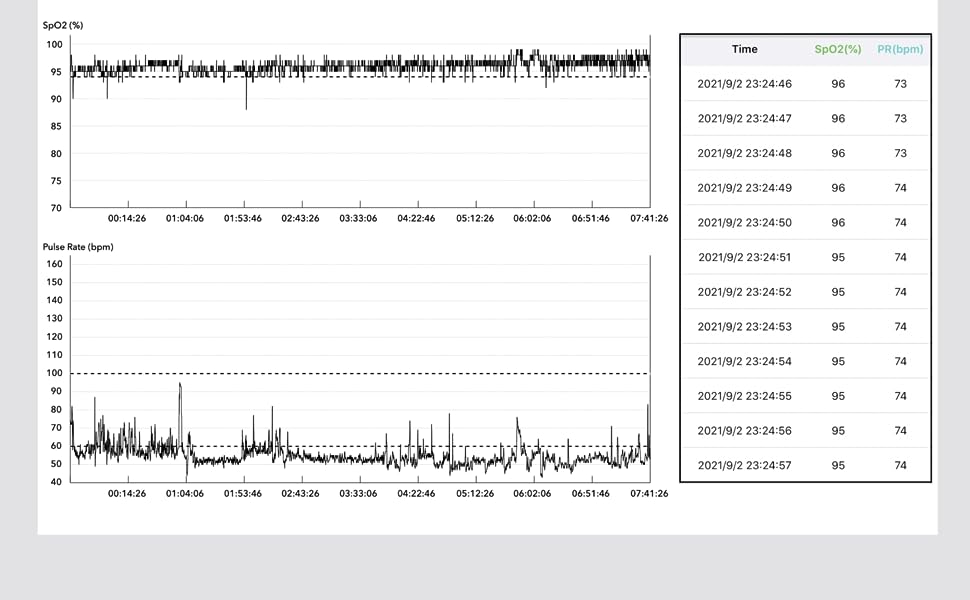This screenshot has width=970, height=600.
Task: Click SpO2 value 96 in the 23:24:48 row
Action: tap(838, 153)
